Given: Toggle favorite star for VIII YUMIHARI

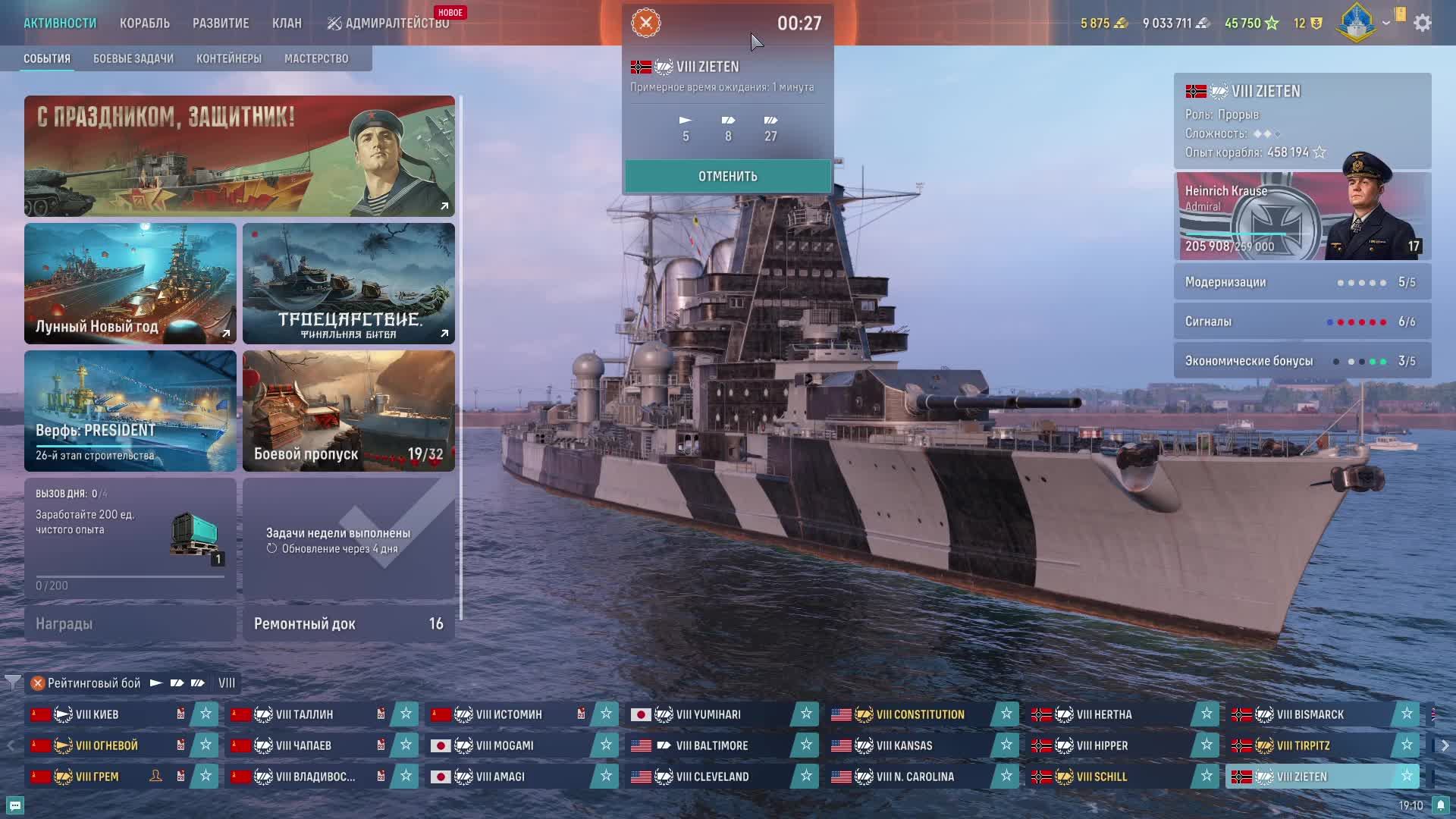Looking at the screenshot, I should [806, 714].
